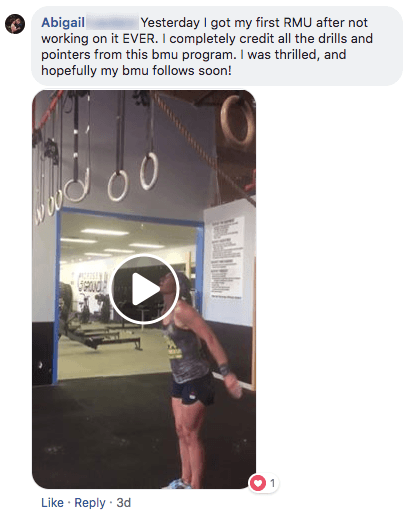Select the comment text starting with Yesterday

(207, 47)
